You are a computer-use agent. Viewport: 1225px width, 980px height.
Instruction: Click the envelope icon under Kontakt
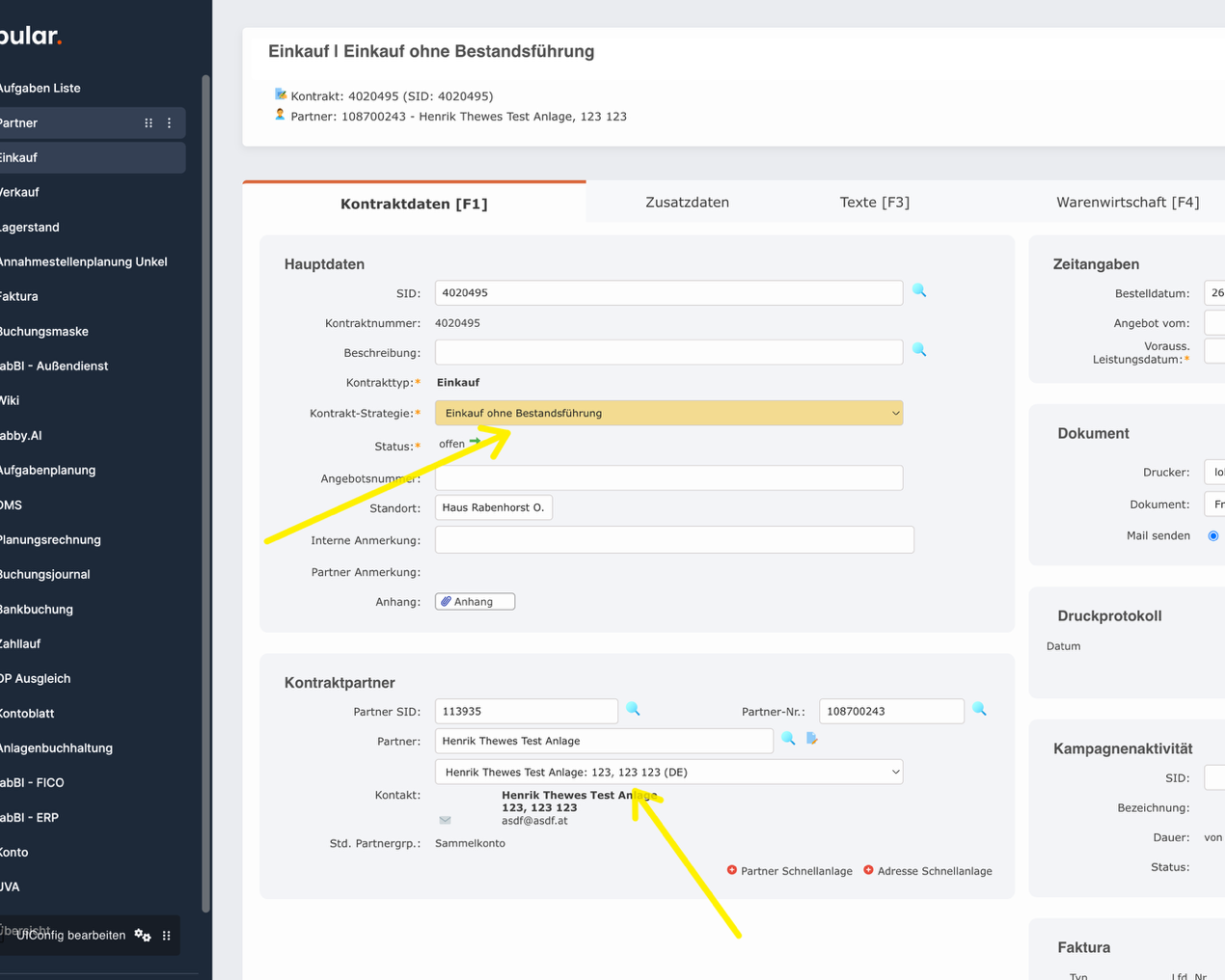point(445,820)
